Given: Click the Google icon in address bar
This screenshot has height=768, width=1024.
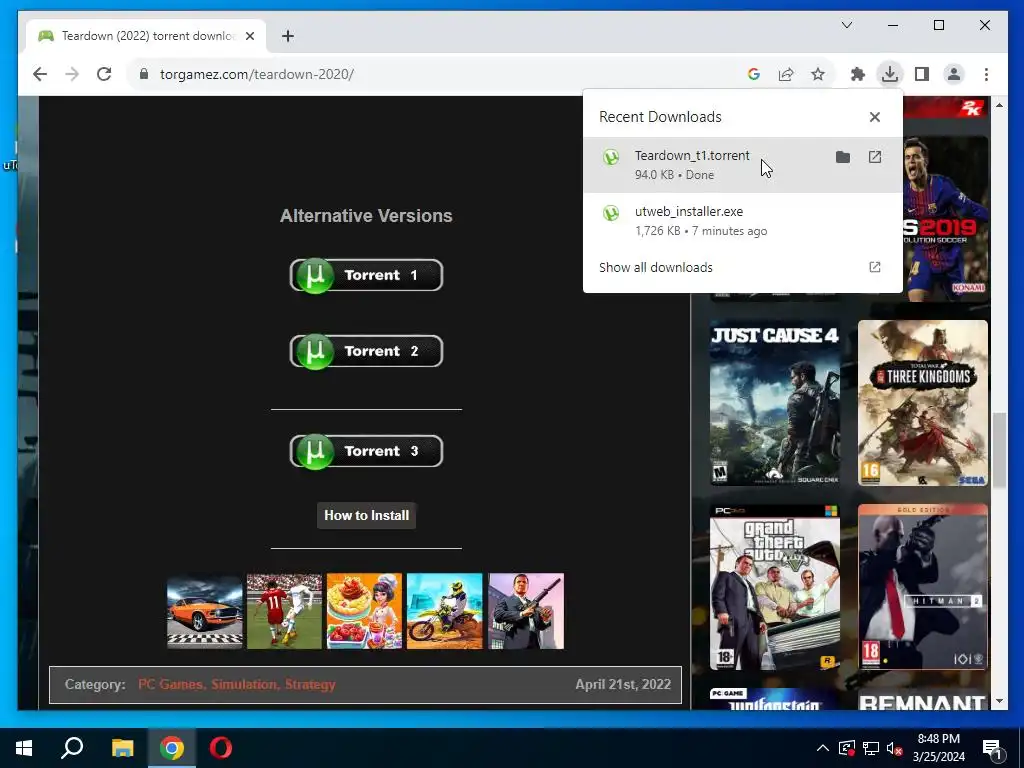Looking at the screenshot, I should click(754, 74).
